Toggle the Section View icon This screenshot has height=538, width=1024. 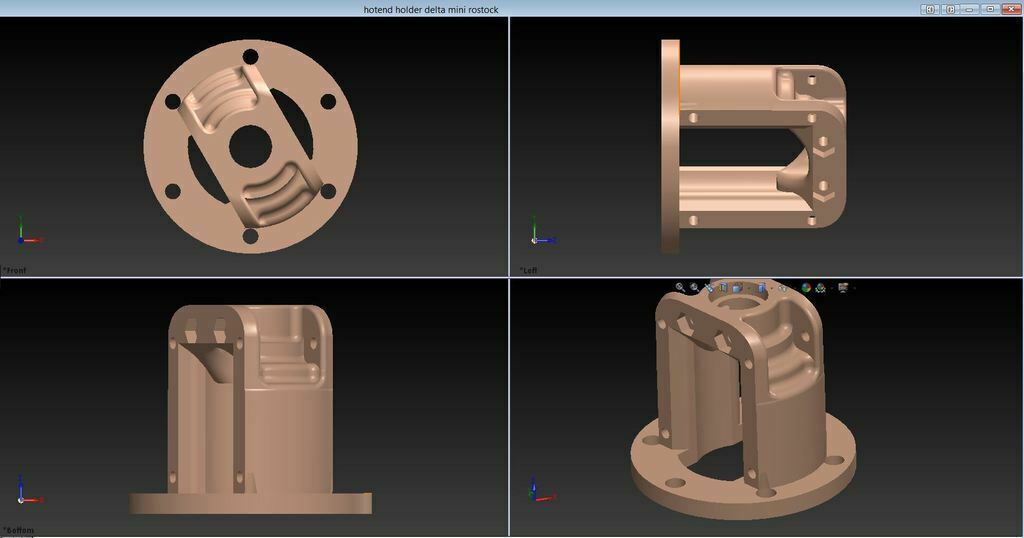[724, 287]
